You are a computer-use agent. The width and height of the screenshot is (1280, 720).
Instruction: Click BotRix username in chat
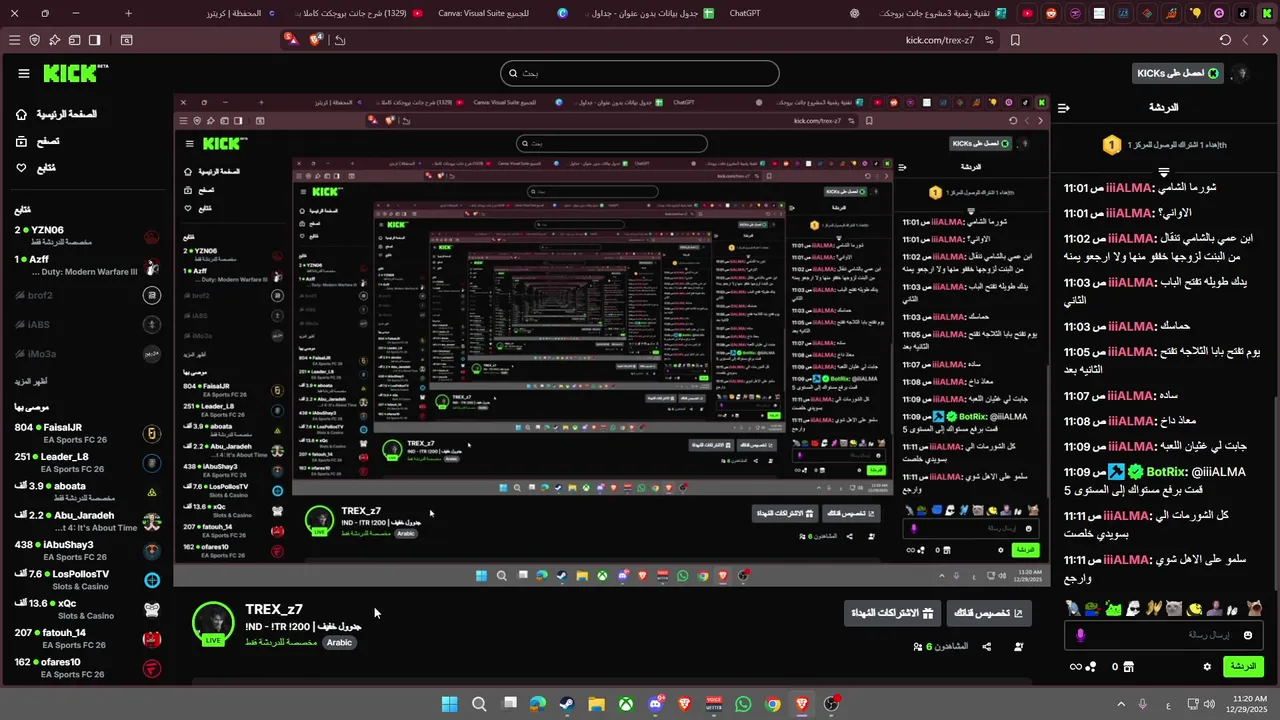tap(1166, 472)
